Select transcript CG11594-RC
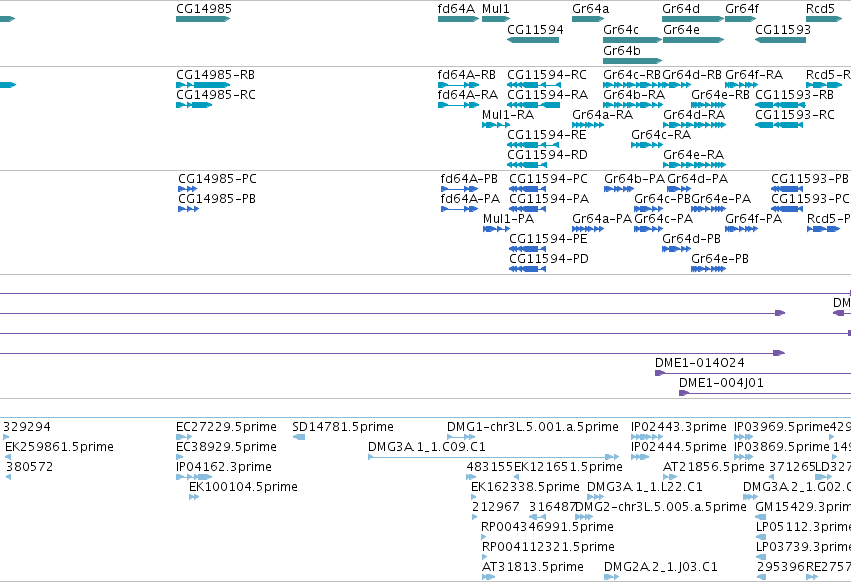851x582 pixels. (534, 85)
